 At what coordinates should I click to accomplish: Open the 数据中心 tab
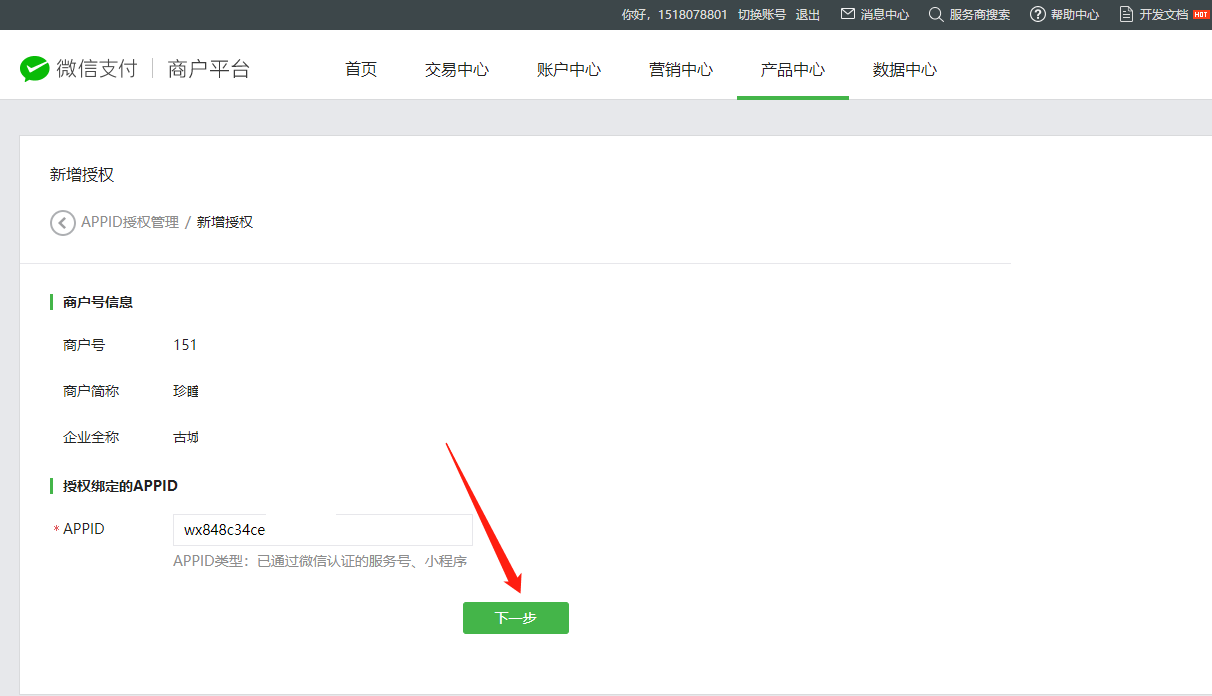(905, 69)
